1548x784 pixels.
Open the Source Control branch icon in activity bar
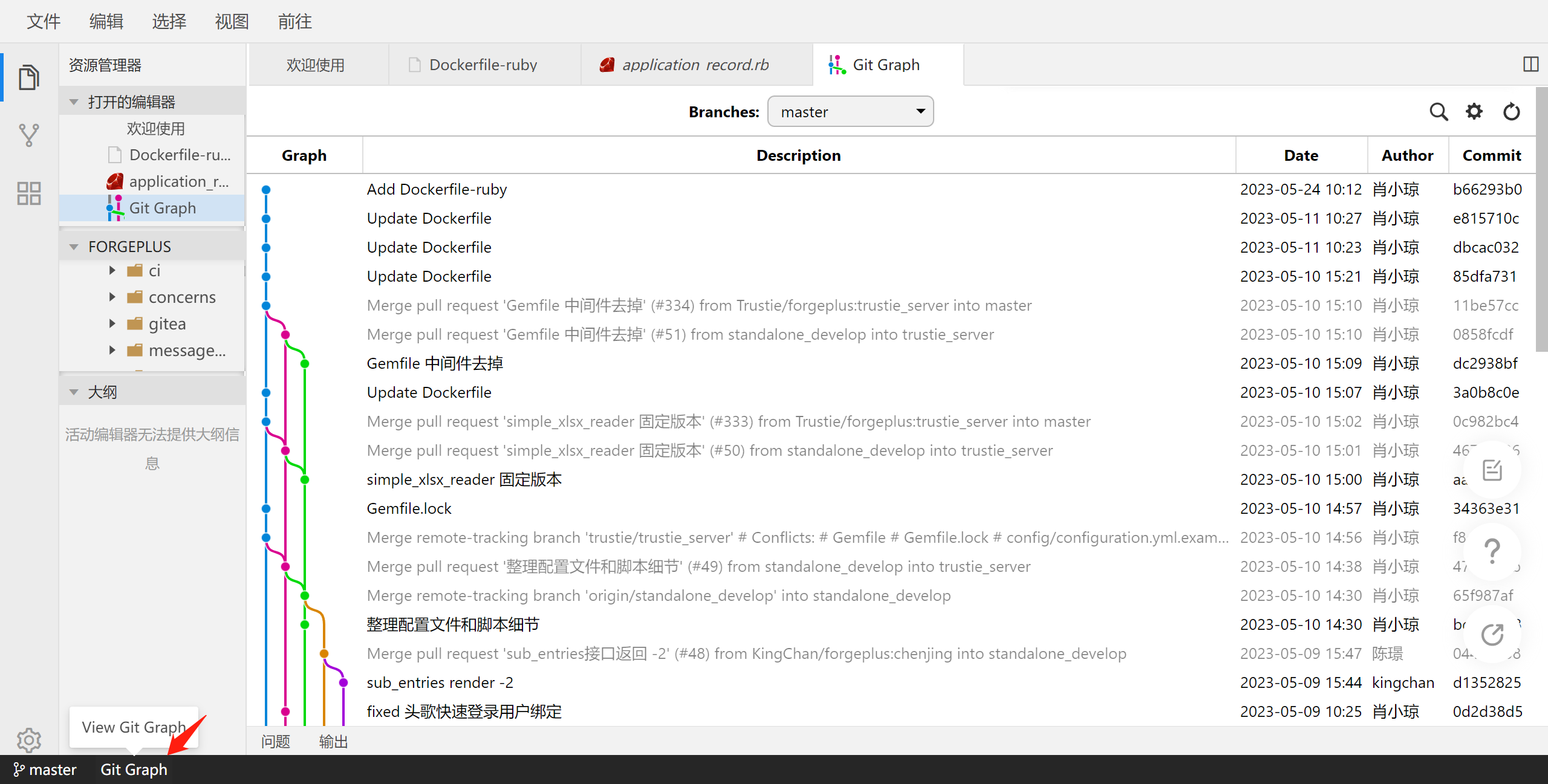[28, 135]
